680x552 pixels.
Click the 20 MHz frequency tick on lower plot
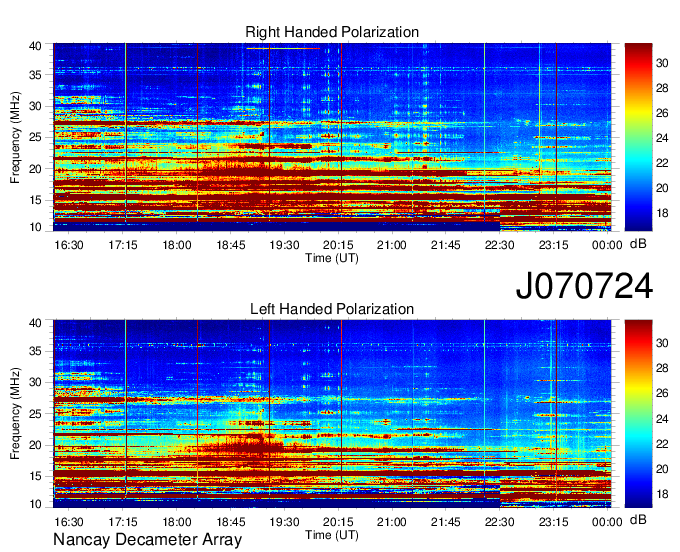coord(35,445)
